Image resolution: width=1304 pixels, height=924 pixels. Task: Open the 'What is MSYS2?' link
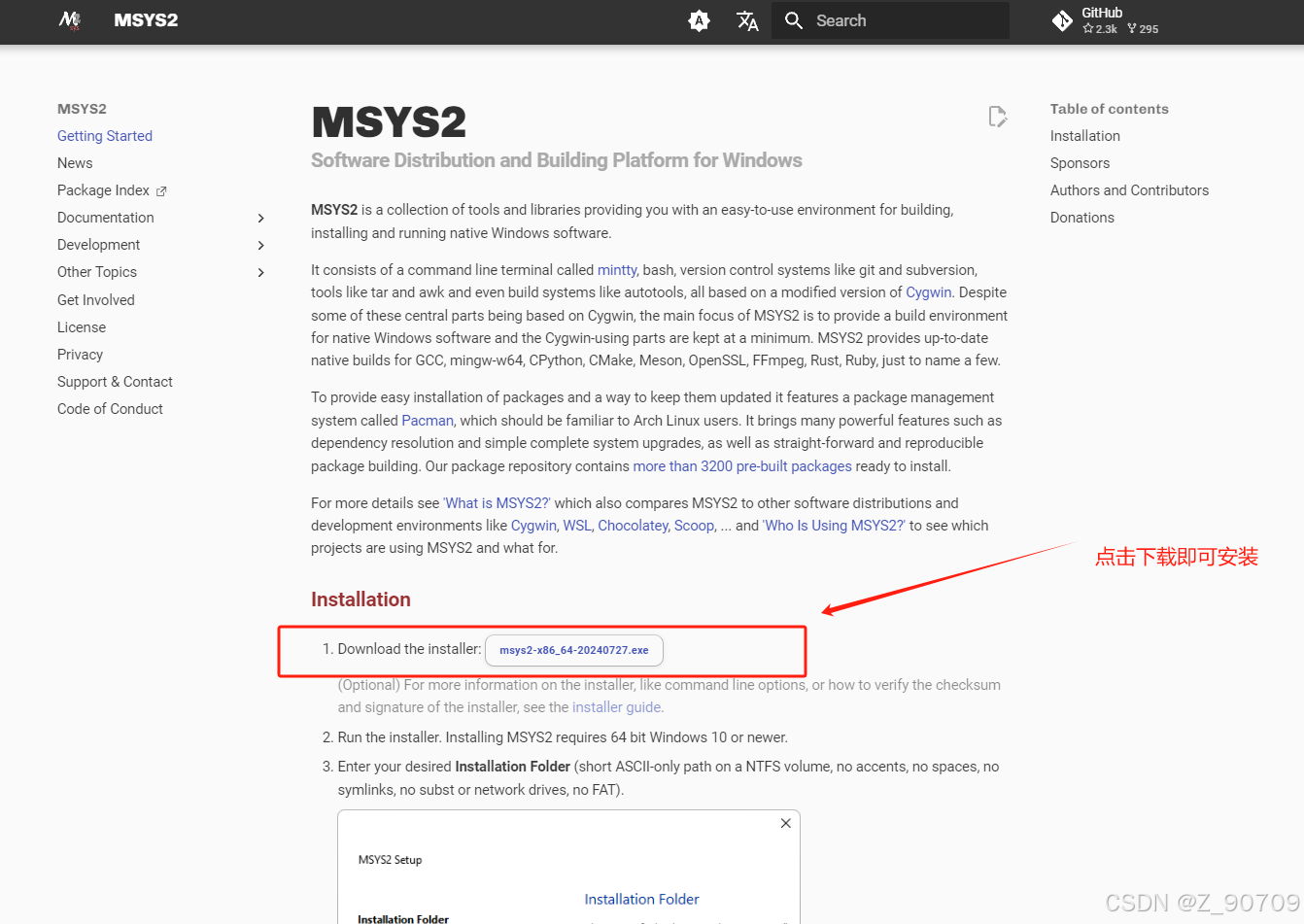[497, 503]
